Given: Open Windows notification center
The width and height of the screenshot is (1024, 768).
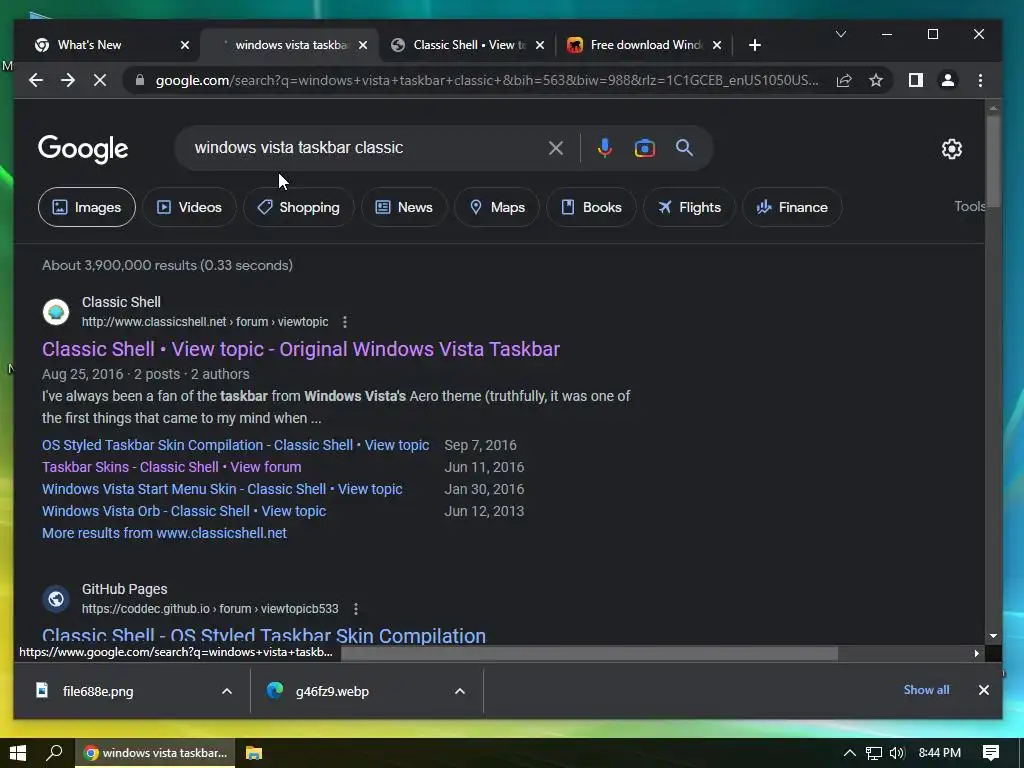Looking at the screenshot, I should 991,753.
